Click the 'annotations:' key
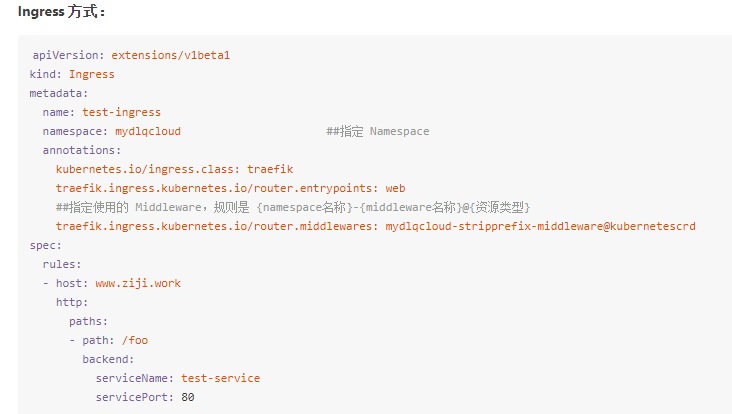This screenshot has width=732, height=414. [x=82, y=150]
